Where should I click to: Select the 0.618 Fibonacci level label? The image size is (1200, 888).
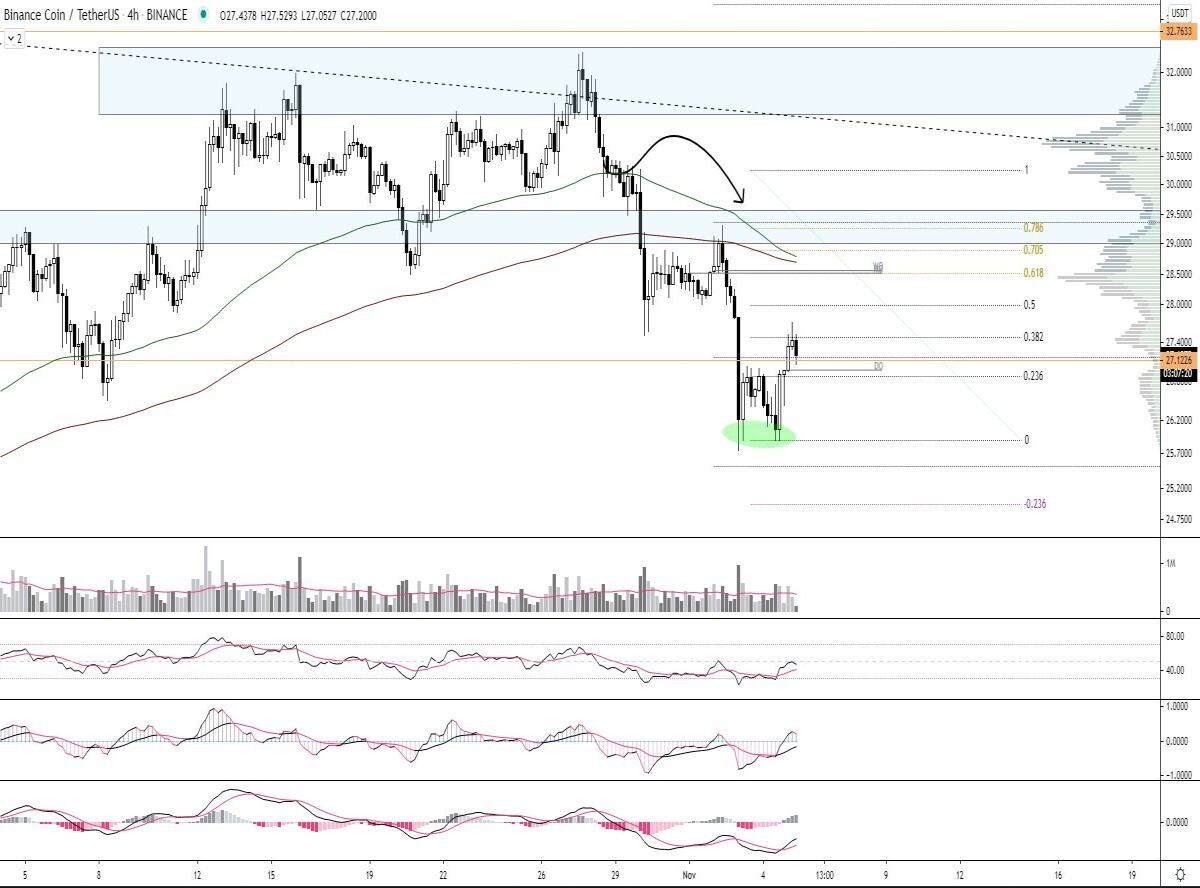coord(1033,273)
